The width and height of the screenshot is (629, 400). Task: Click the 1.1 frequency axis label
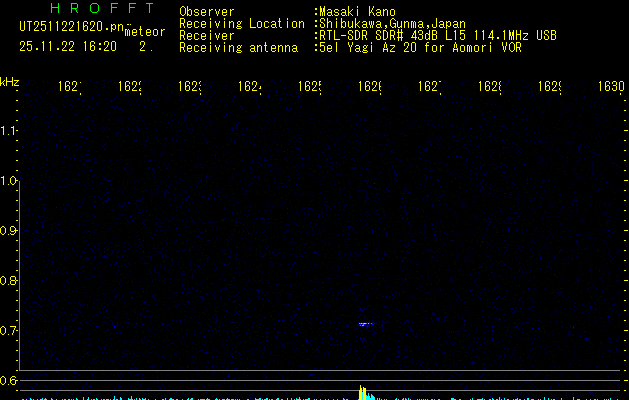point(8,131)
